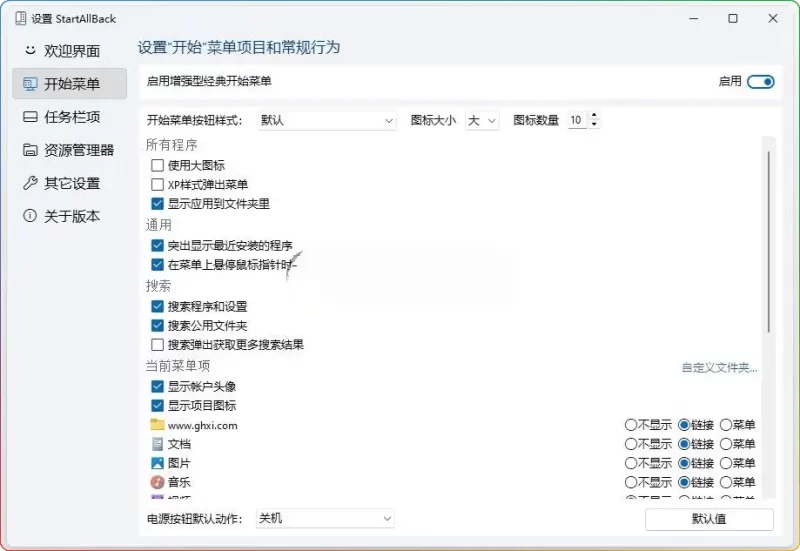
Task: Uncheck 突出显示最近安装的程序
Action: (157, 245)
